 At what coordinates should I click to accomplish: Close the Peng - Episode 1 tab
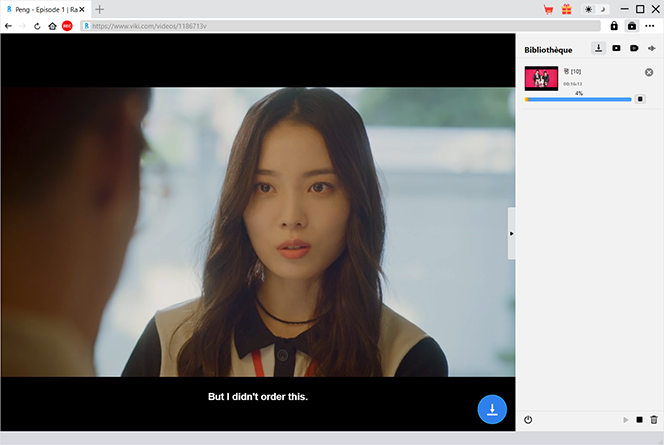82,9
